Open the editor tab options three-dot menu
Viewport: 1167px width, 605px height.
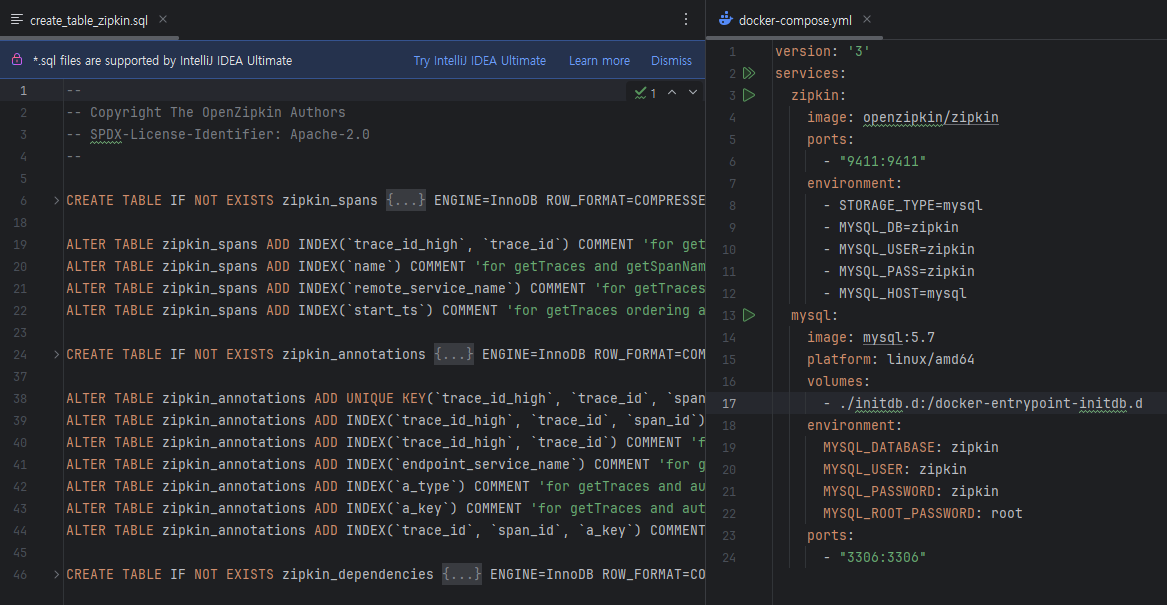[685, 19]
